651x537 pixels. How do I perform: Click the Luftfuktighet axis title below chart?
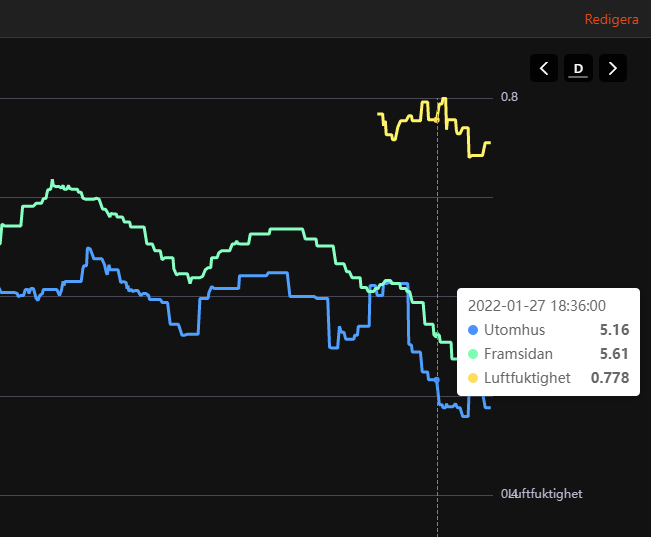click(x=546, y=494)
